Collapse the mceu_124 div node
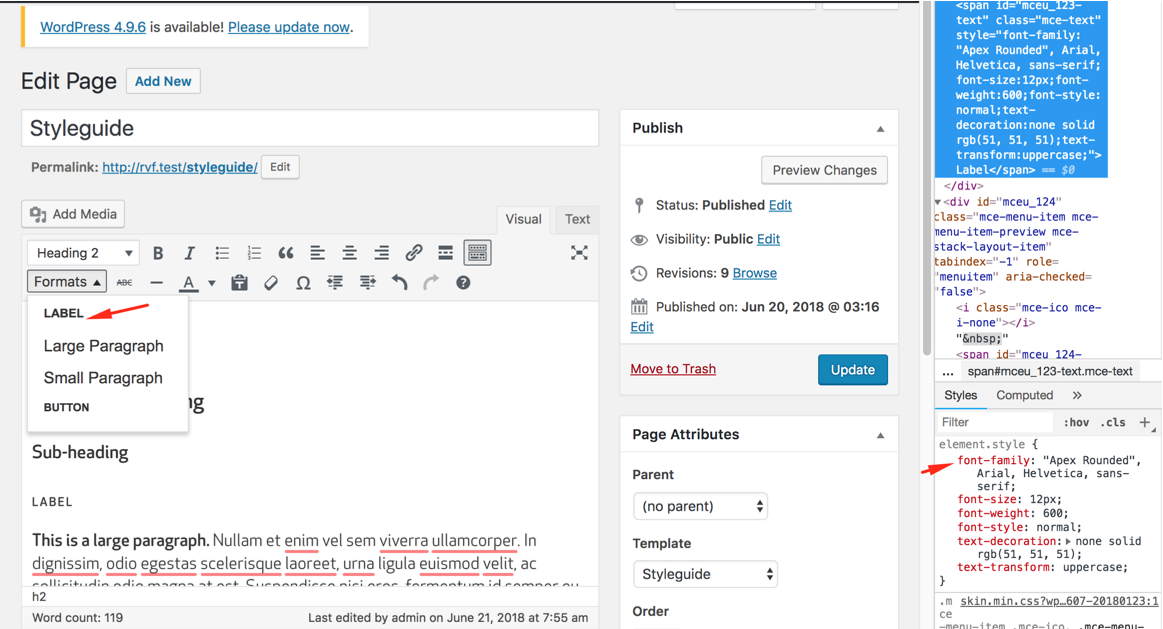This screenshot has width=1163, height=629. 938,202
